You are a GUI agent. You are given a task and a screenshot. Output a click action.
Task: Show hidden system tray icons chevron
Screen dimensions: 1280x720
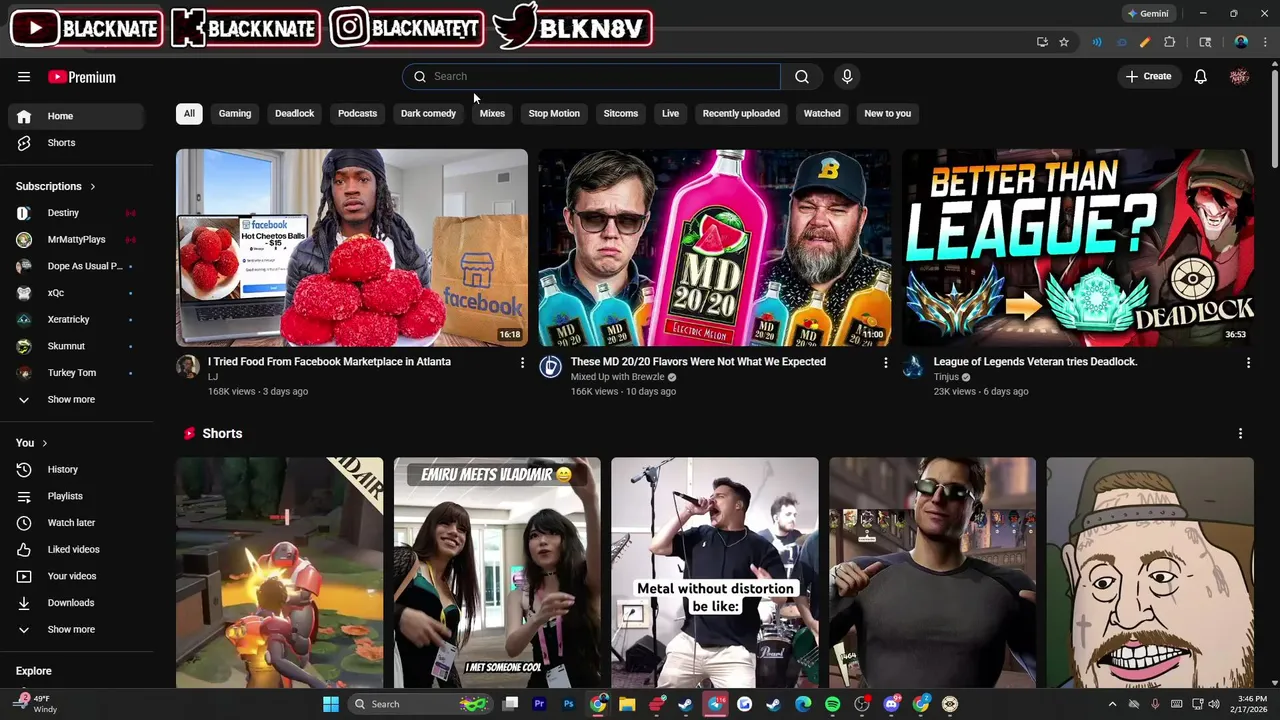click(1112, 704)
